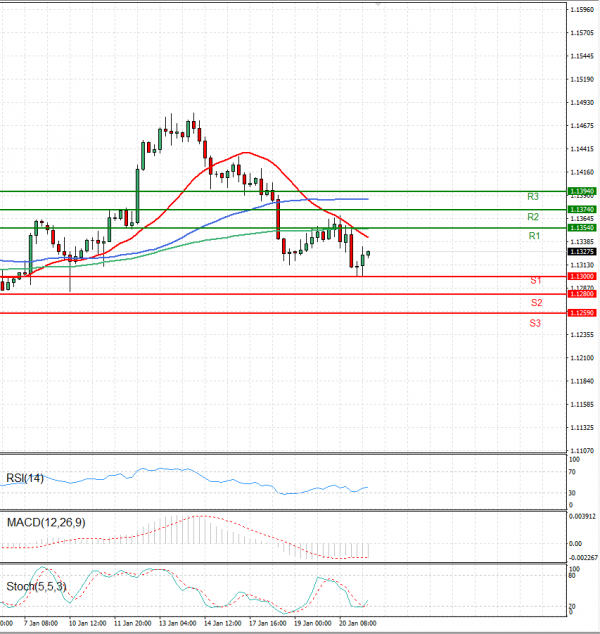Screen dimensions: 600x634
Task: Click the RSI(14) indicator label
Action: click(25, 478)
